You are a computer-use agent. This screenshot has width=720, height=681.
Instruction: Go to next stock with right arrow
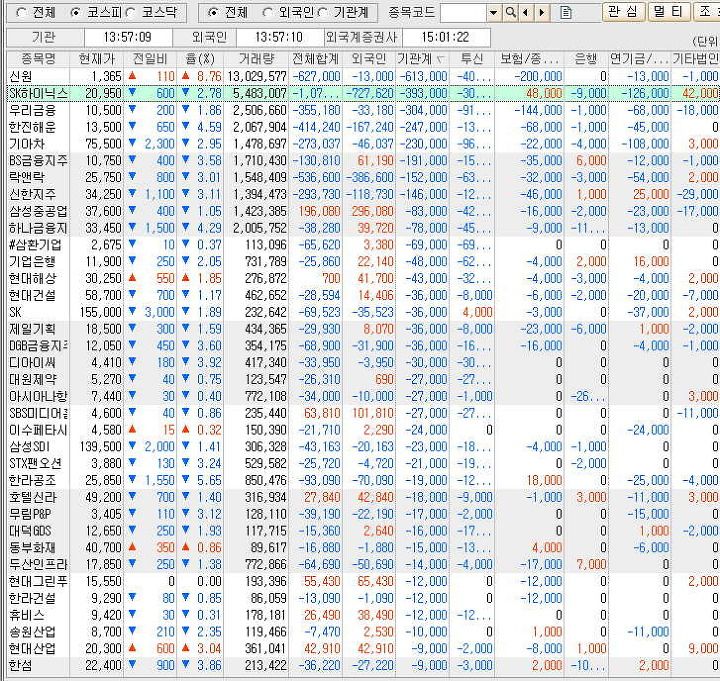point(542,12)
